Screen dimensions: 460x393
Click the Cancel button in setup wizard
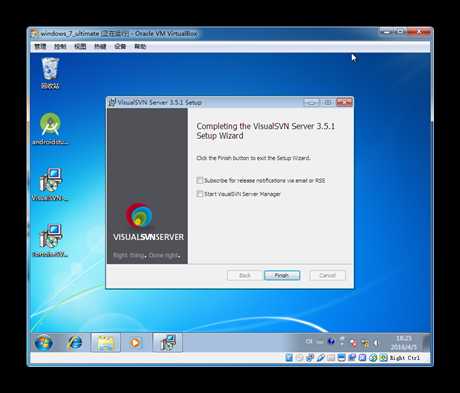[x=327, y=275]
